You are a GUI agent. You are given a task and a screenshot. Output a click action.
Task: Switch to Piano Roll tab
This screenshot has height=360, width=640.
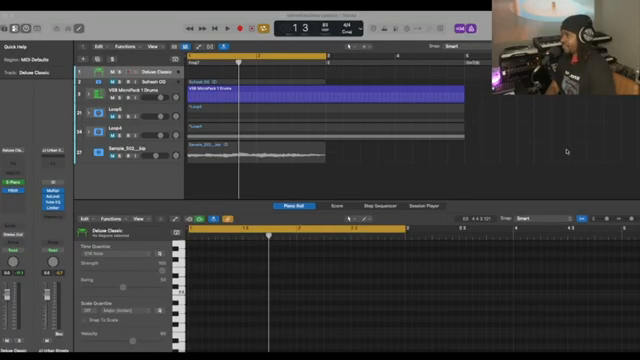tap(294, 206)
